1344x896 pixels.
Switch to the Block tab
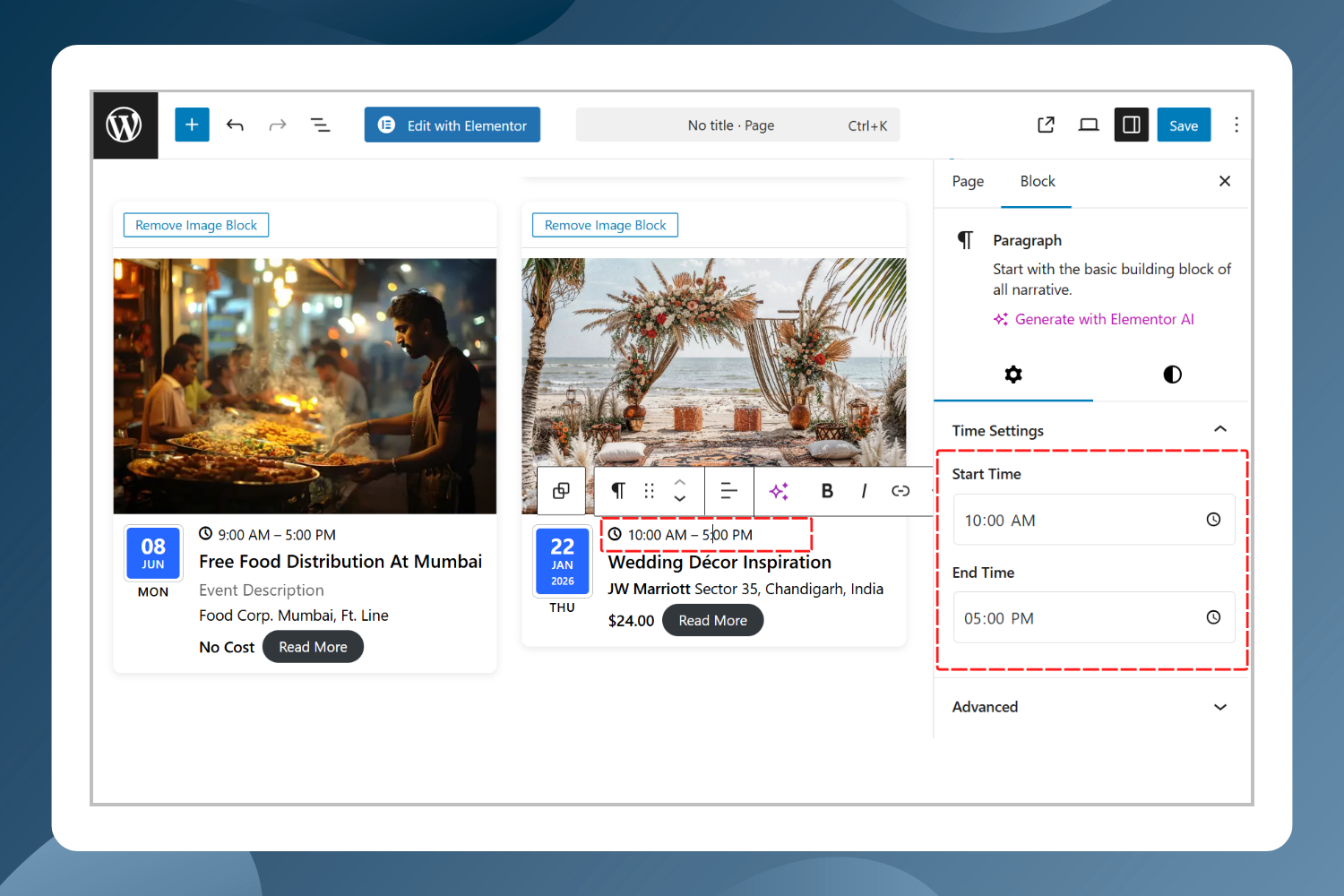[1038, 181]
